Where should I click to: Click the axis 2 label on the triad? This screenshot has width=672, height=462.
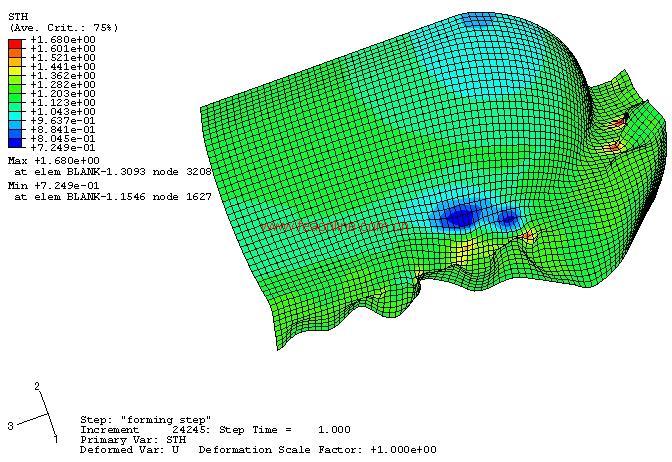click(36, 386)
